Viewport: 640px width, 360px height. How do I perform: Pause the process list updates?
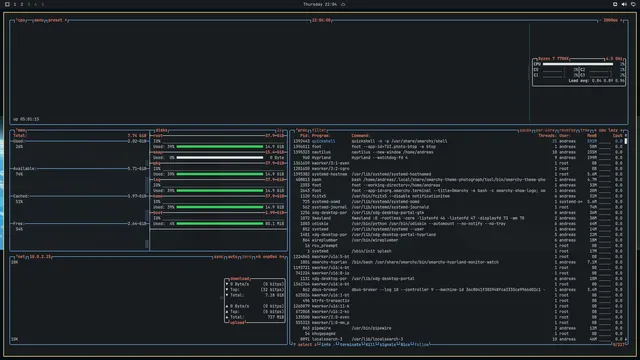click(525, 130)
